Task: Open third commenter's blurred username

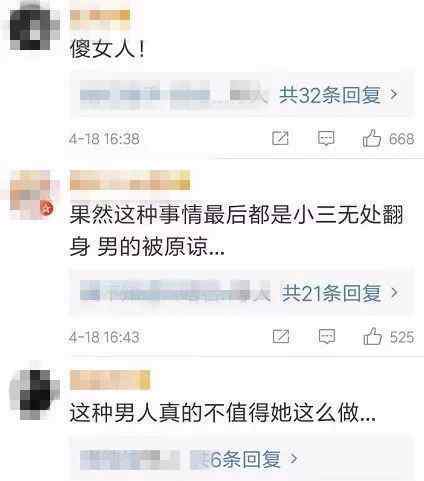Action: click(110, 380)
